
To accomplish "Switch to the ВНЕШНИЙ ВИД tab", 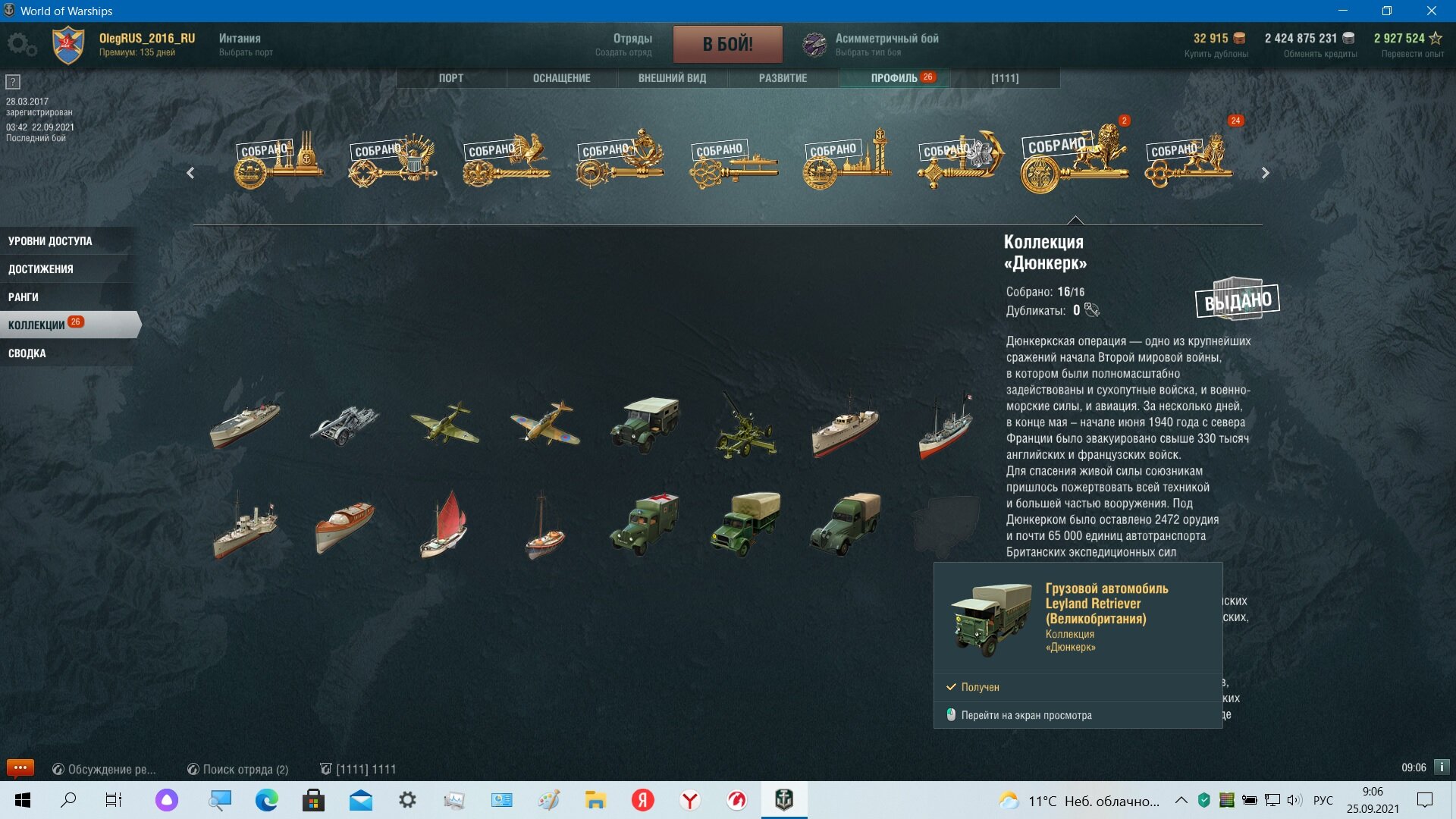I will pyautogui.click(x=673, y=78).
